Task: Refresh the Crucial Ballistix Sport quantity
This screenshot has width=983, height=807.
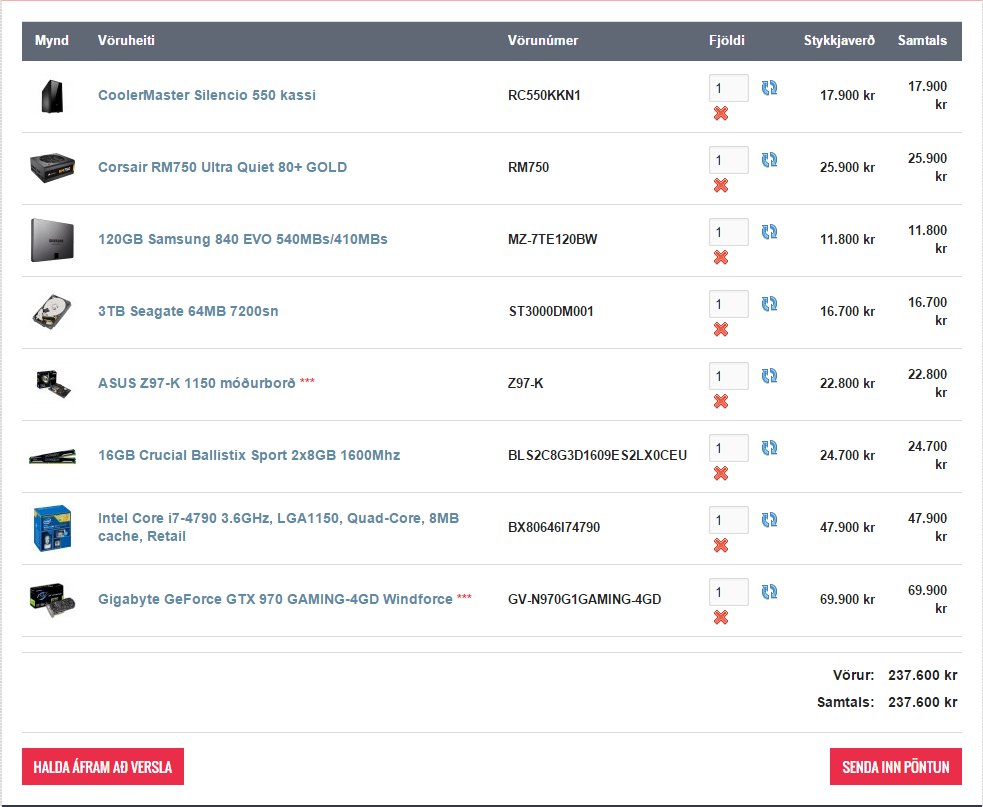Action: pyautogui.click(x=769, y=448)
